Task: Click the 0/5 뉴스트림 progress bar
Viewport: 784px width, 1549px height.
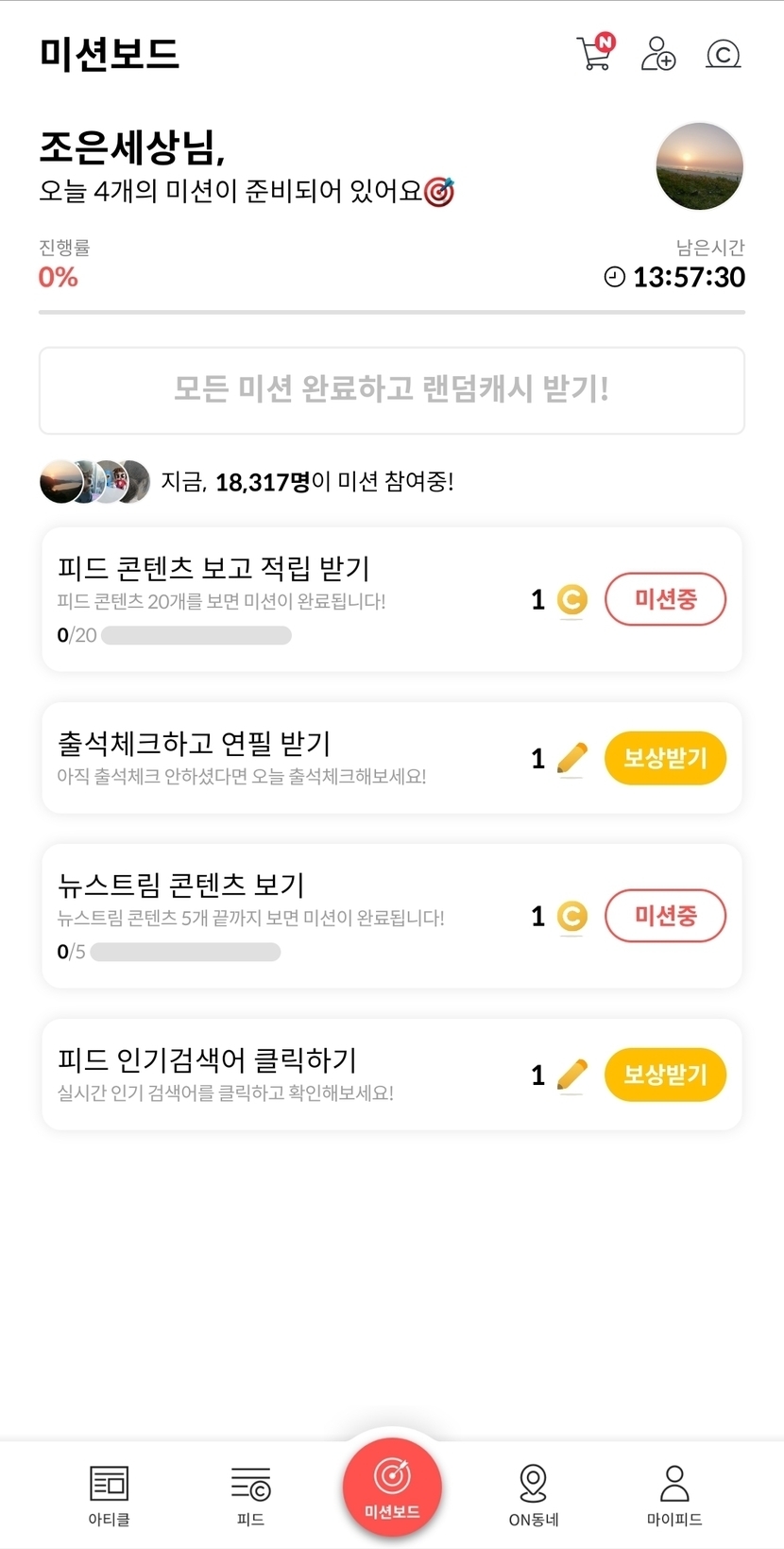Action: [x=185, y=952]
